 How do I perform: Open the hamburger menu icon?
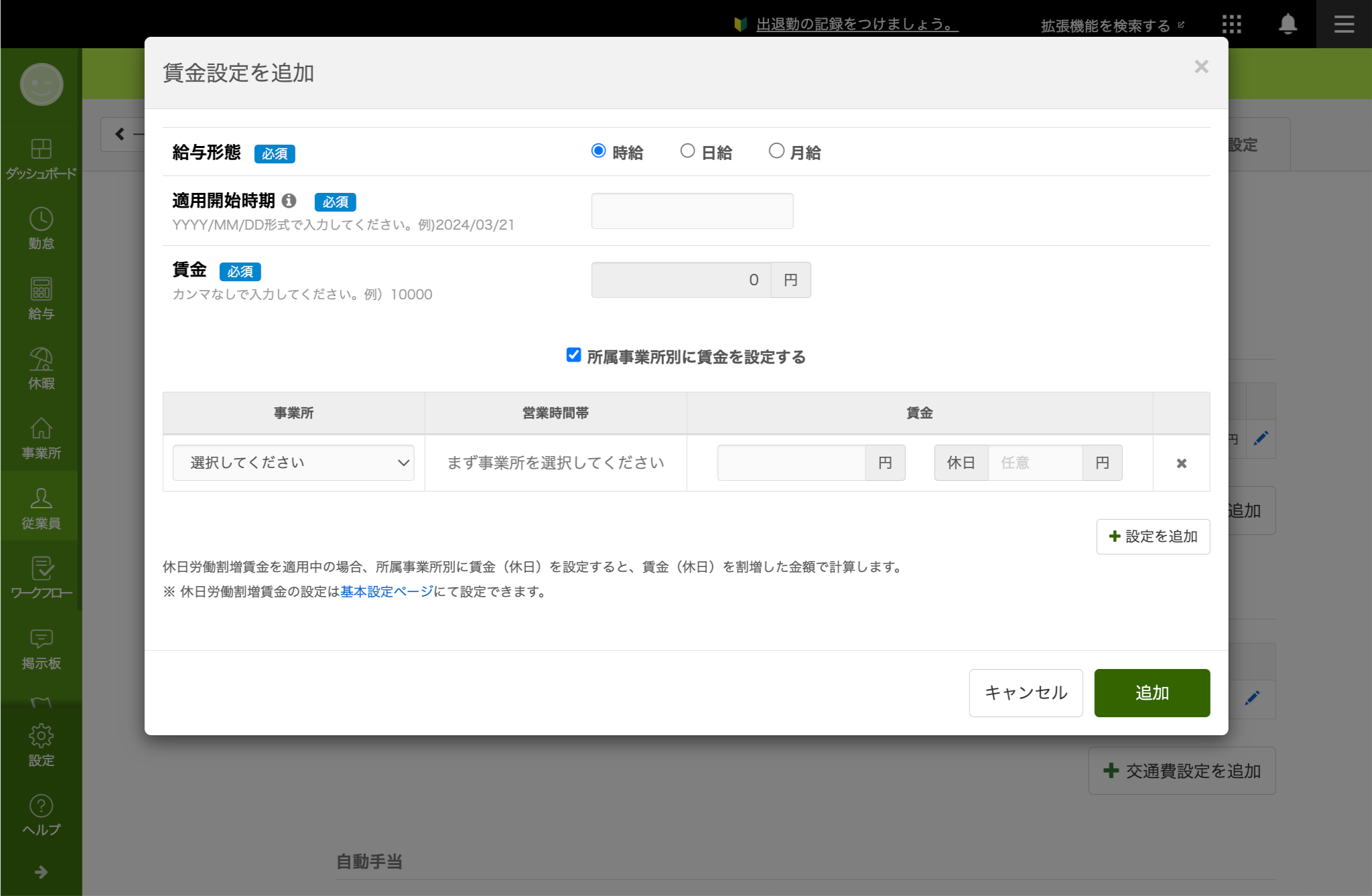tap(1344, 24)
